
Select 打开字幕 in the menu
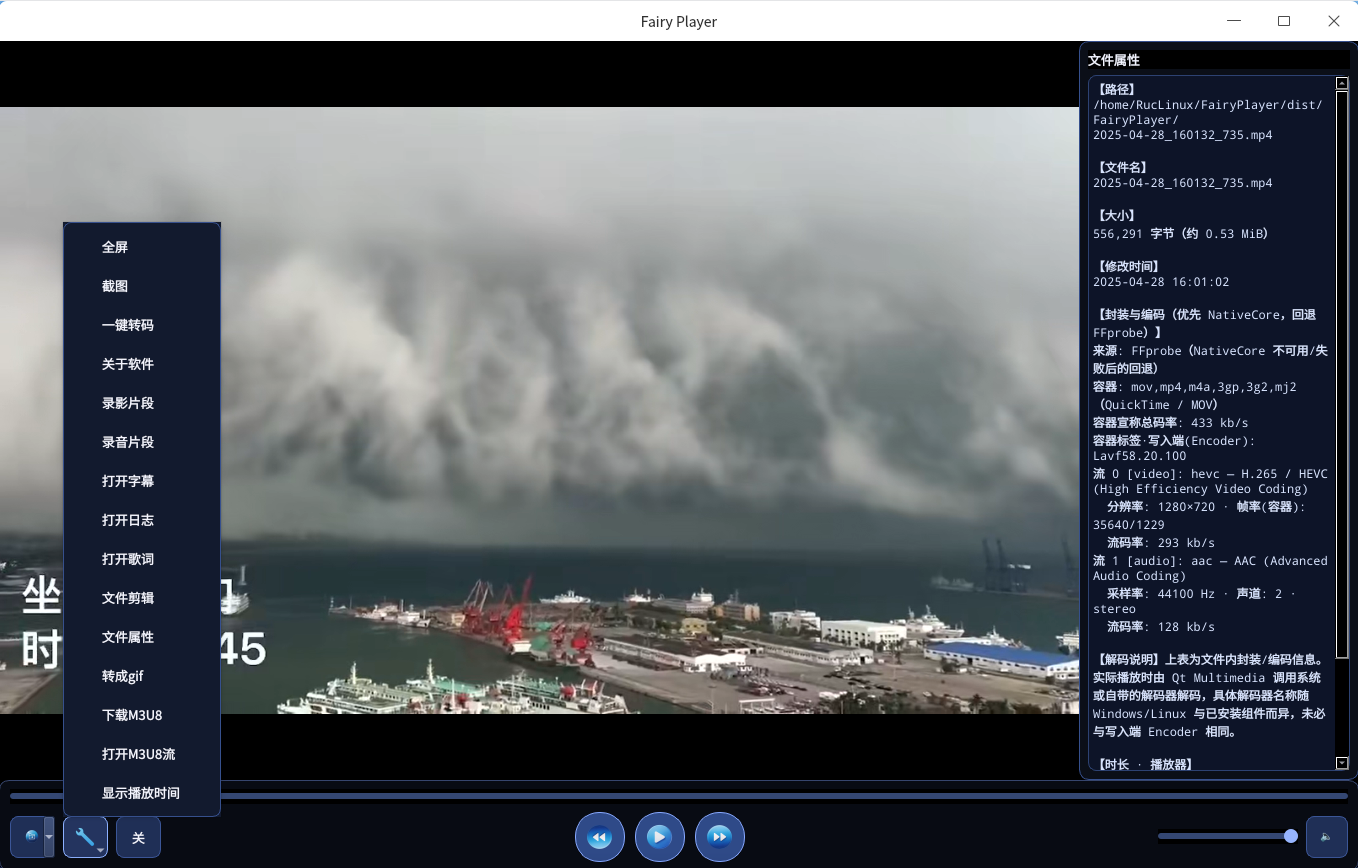point(142,481)
